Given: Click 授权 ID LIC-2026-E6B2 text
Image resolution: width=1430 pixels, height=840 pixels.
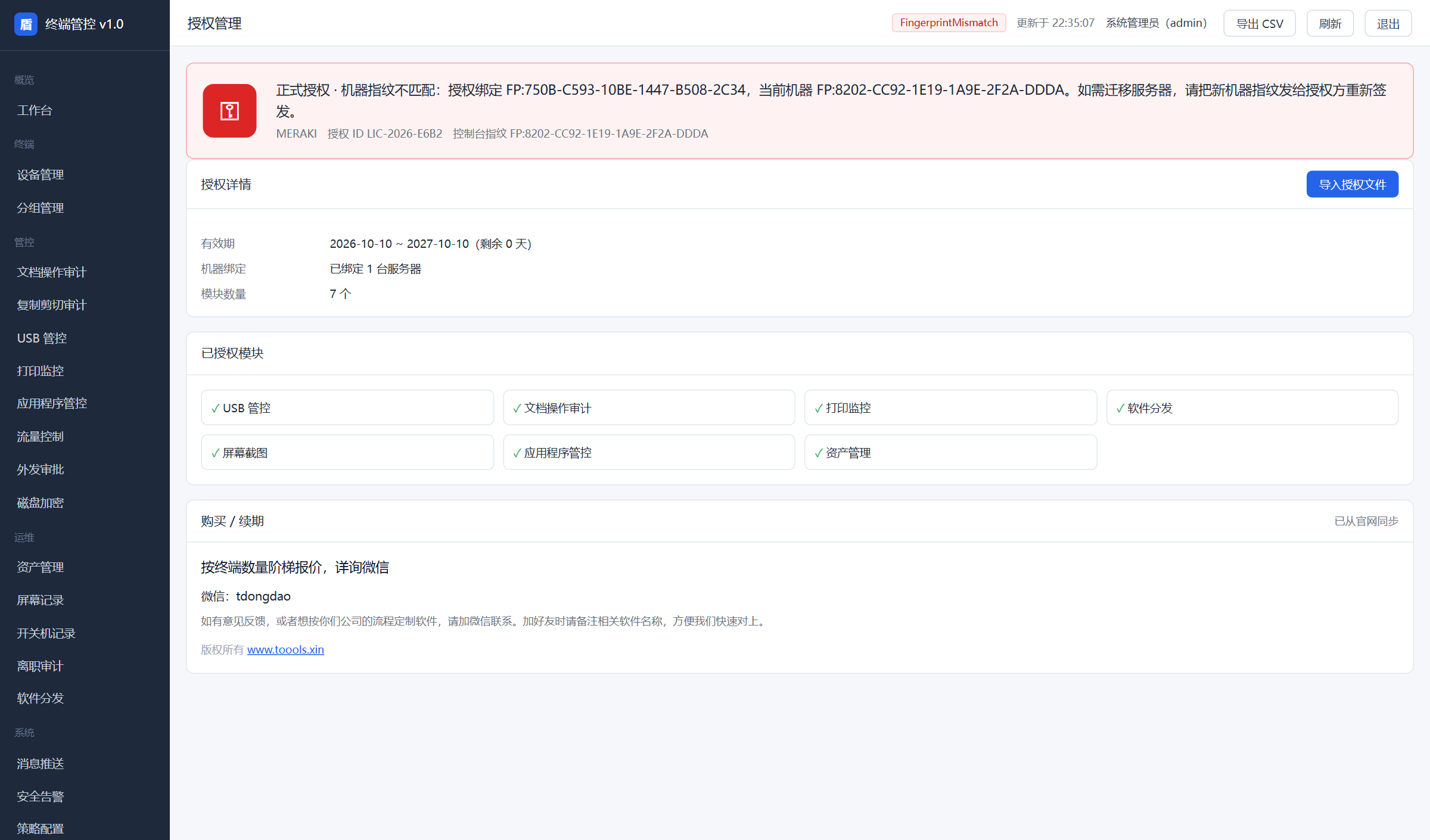Looking at the screenshot, I should point(385,133).
